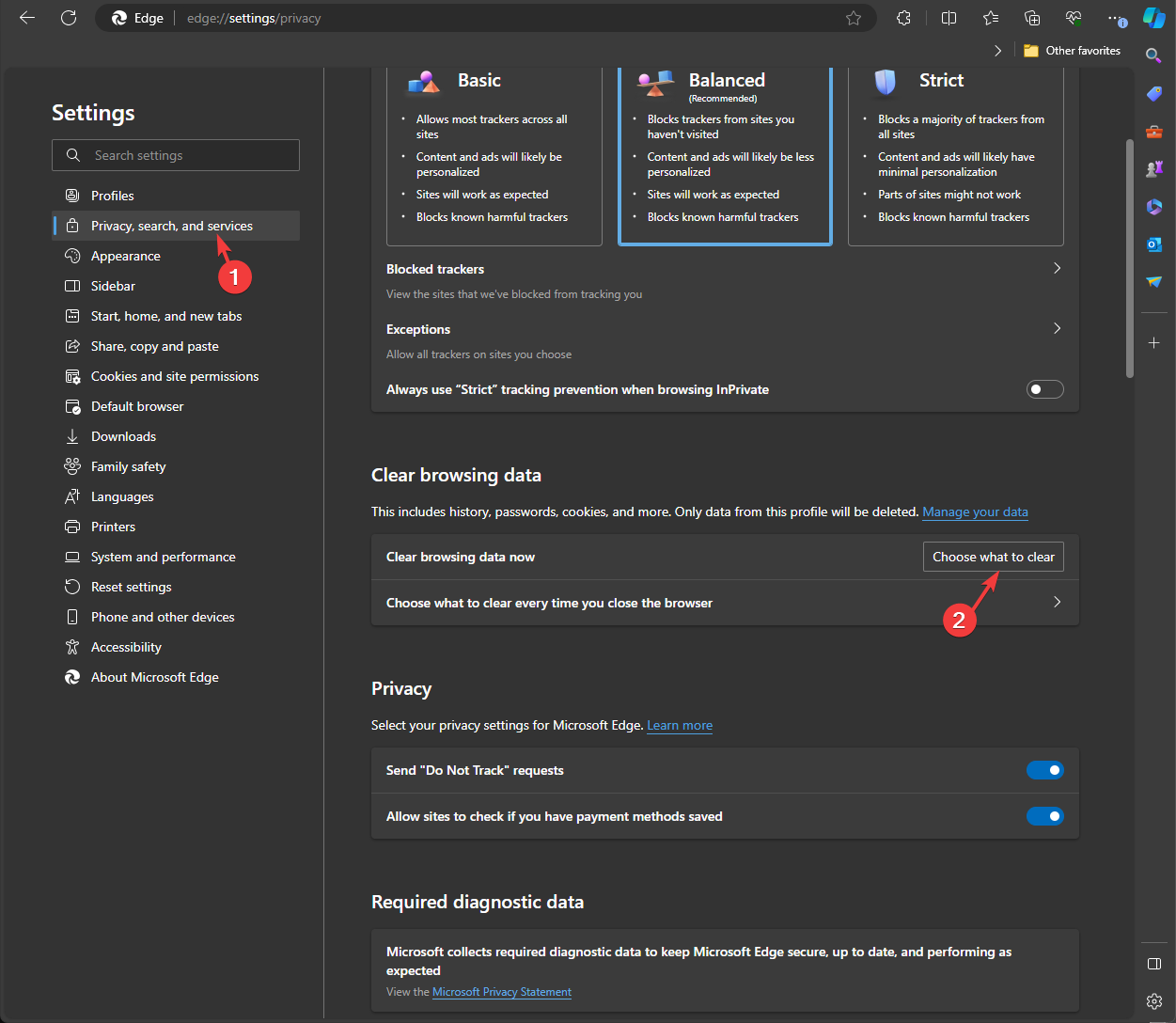Expand tracking prevention Exceptions row
Viewport: 1176px width, 1023px height.
click(1057, 329)
